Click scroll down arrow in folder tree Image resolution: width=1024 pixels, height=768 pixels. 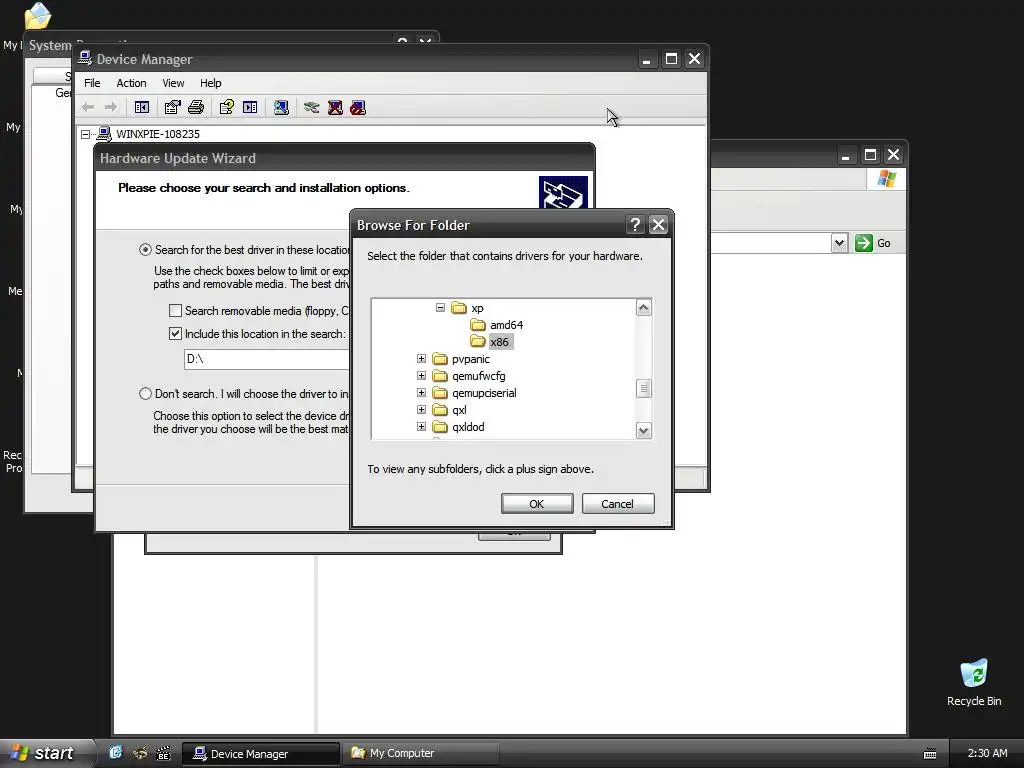643,430
